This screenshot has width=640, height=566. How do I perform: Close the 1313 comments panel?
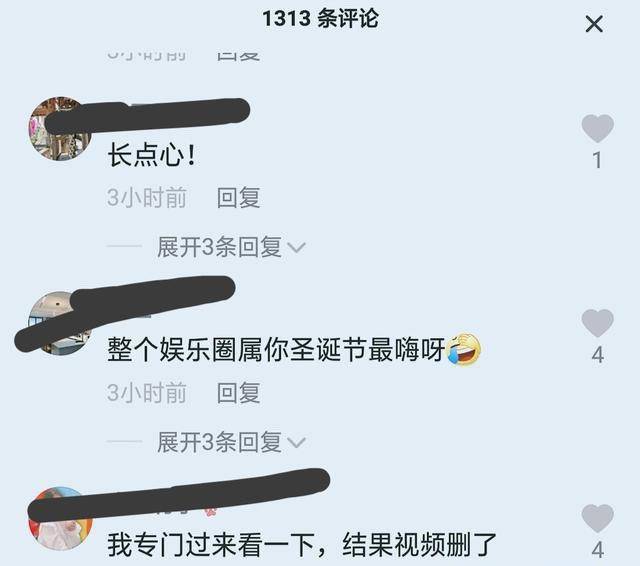pyautogui.click(x=594, y=24)
